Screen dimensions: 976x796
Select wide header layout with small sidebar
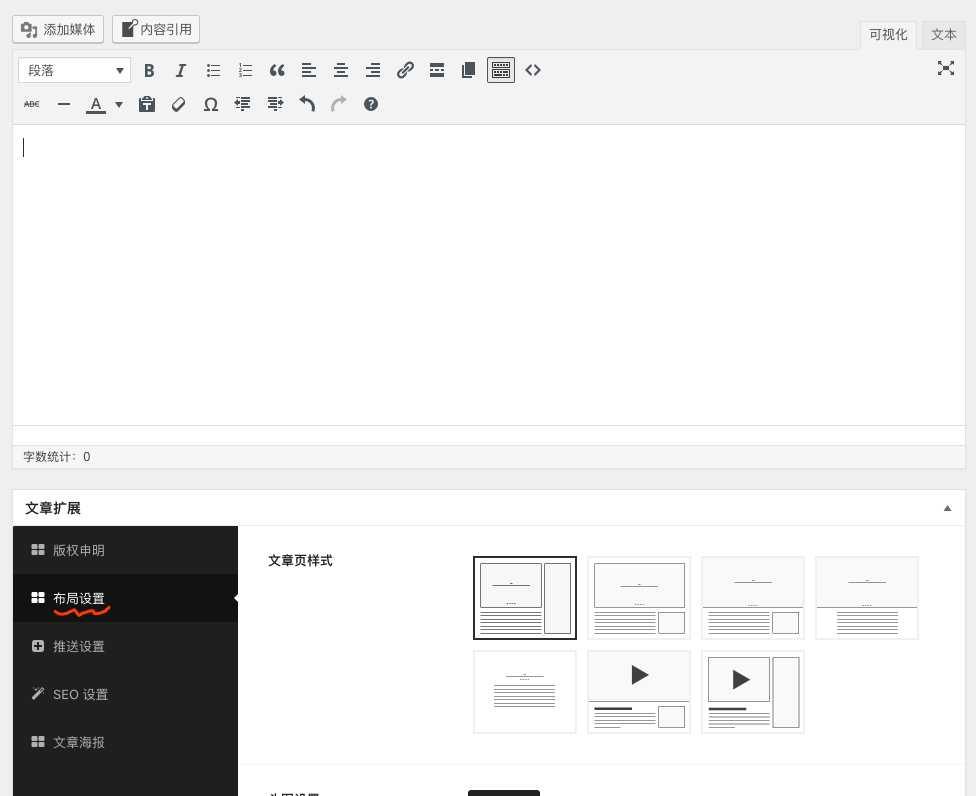(753, 598)
